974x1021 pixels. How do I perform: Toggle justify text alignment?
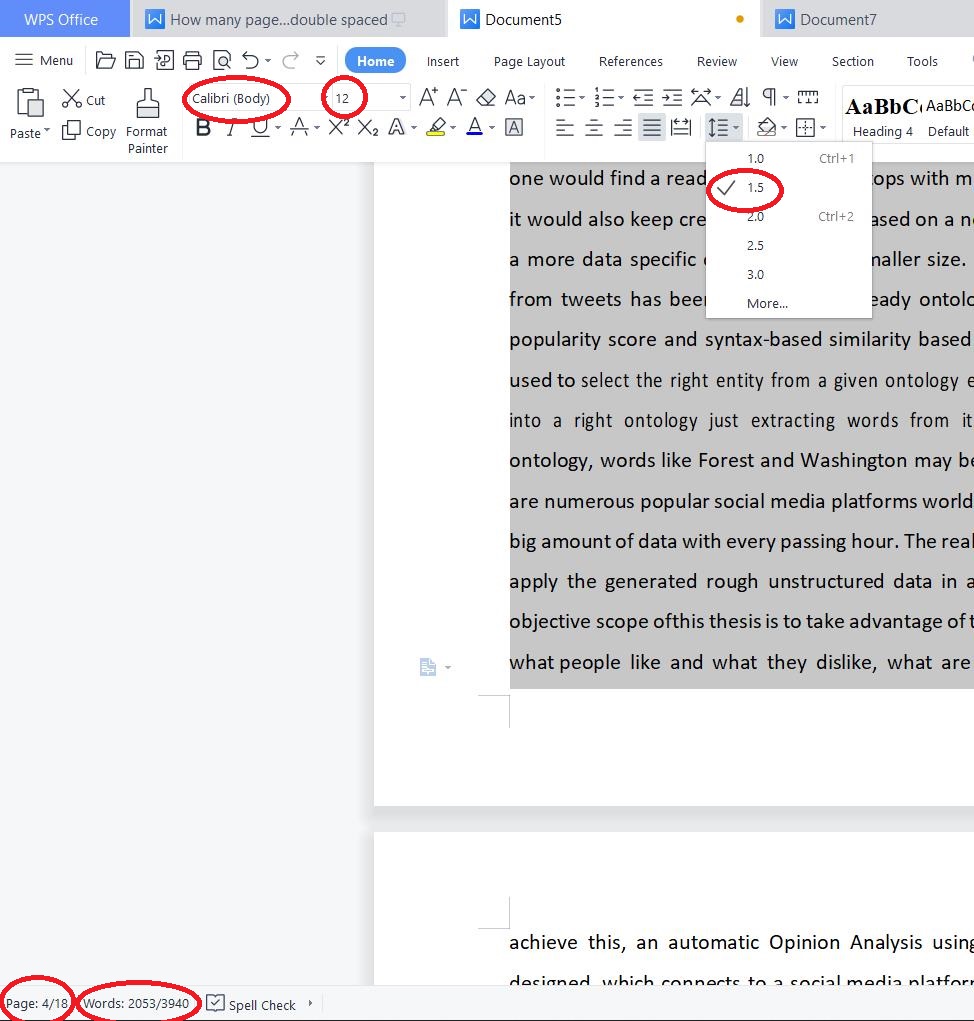pyautogui.click(x=652, y=128)
